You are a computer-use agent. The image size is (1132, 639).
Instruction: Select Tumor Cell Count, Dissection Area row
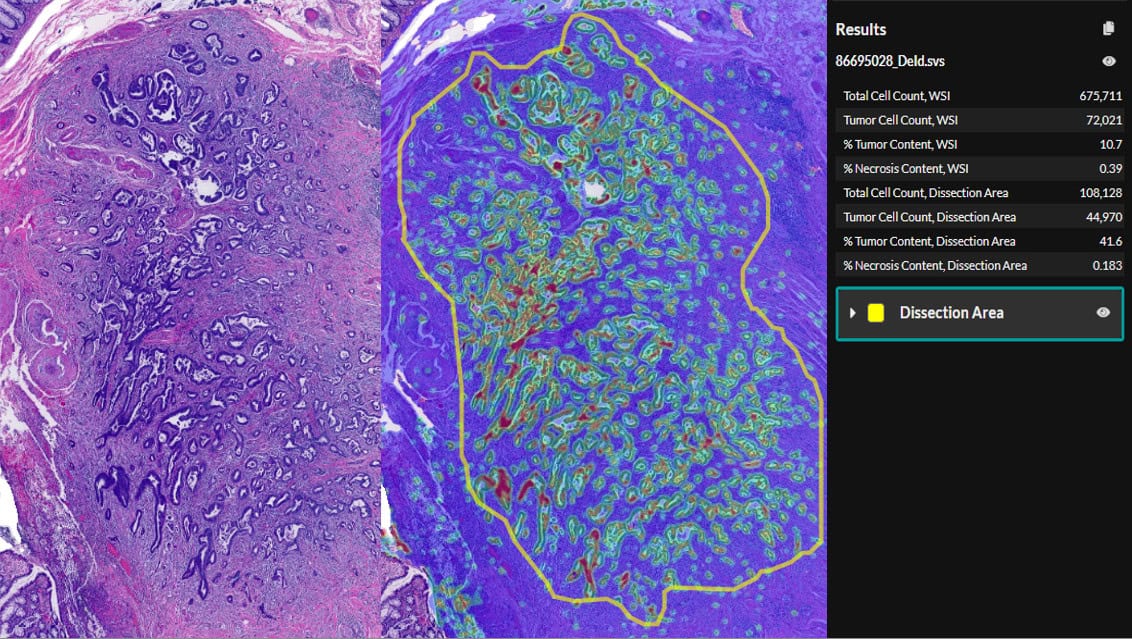click(x=982, y=217)
